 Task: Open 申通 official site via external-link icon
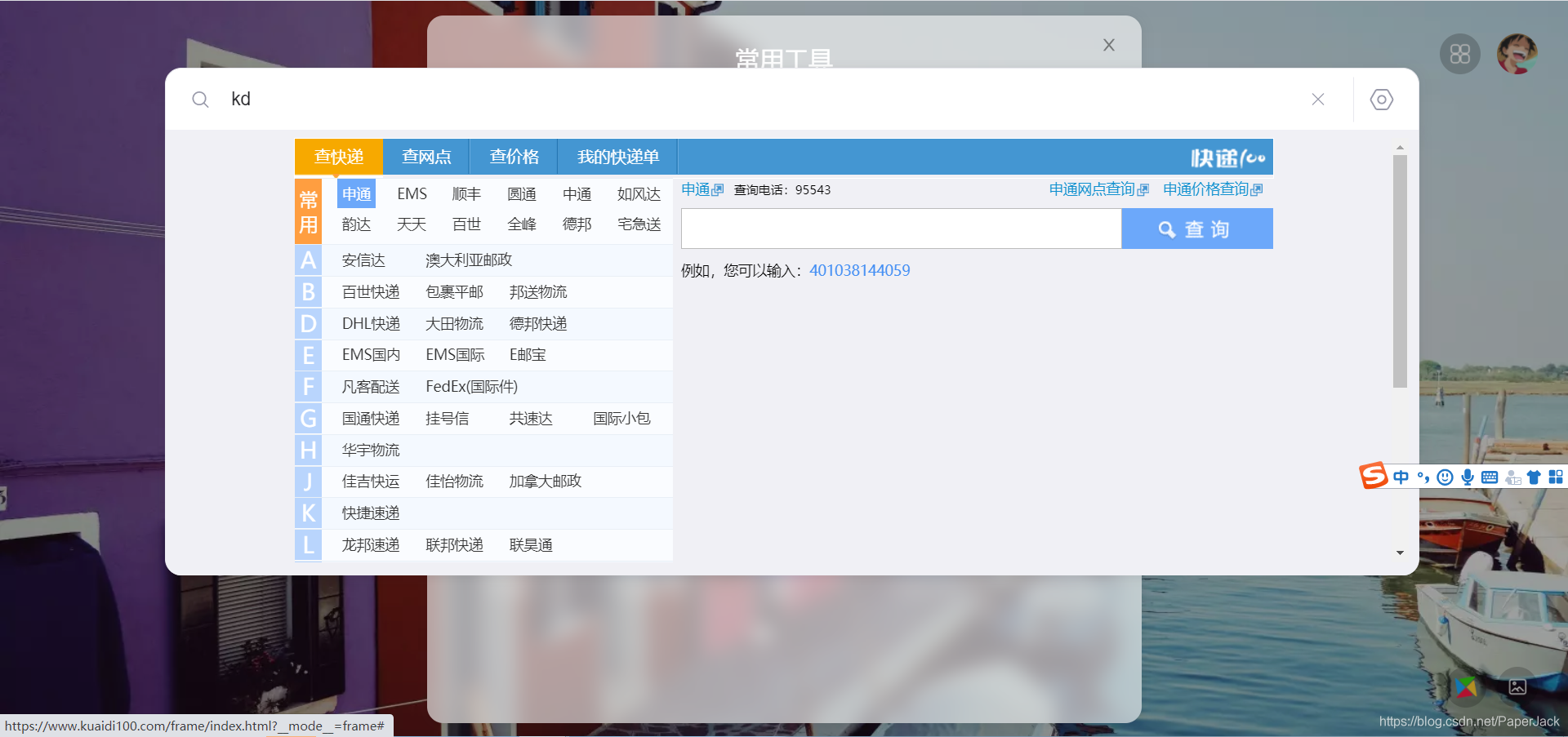point(718,189)
